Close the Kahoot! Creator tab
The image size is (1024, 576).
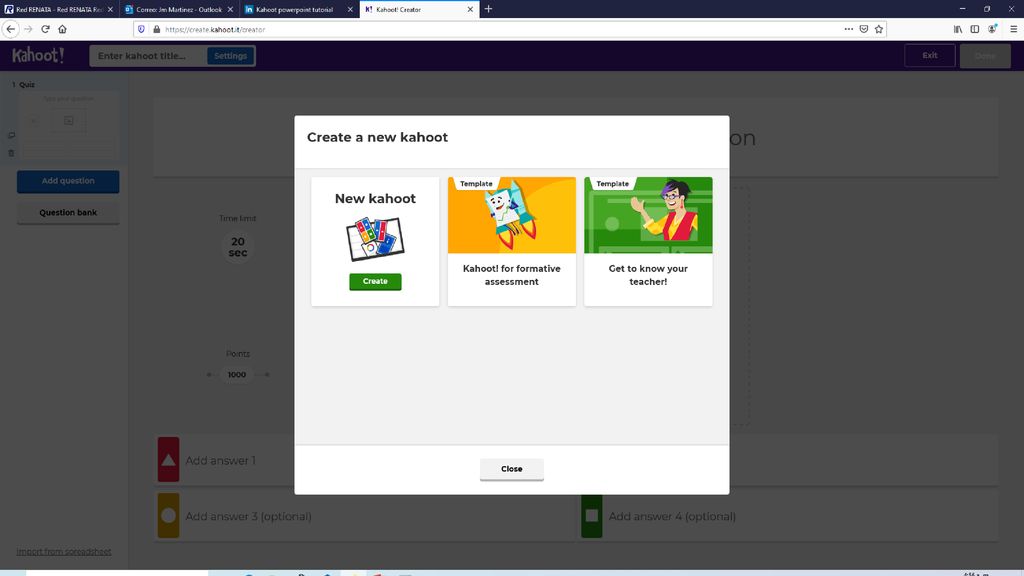click(470, 9)
